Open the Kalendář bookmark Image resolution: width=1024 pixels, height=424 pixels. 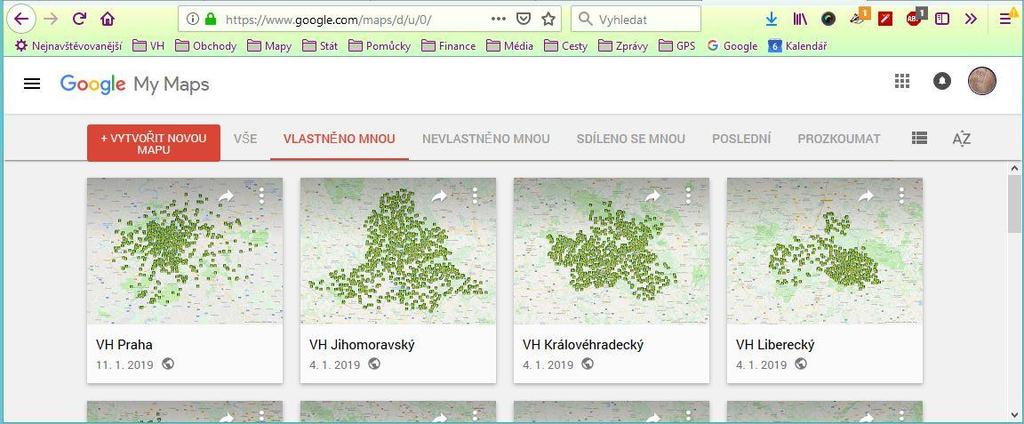point(798,46)
